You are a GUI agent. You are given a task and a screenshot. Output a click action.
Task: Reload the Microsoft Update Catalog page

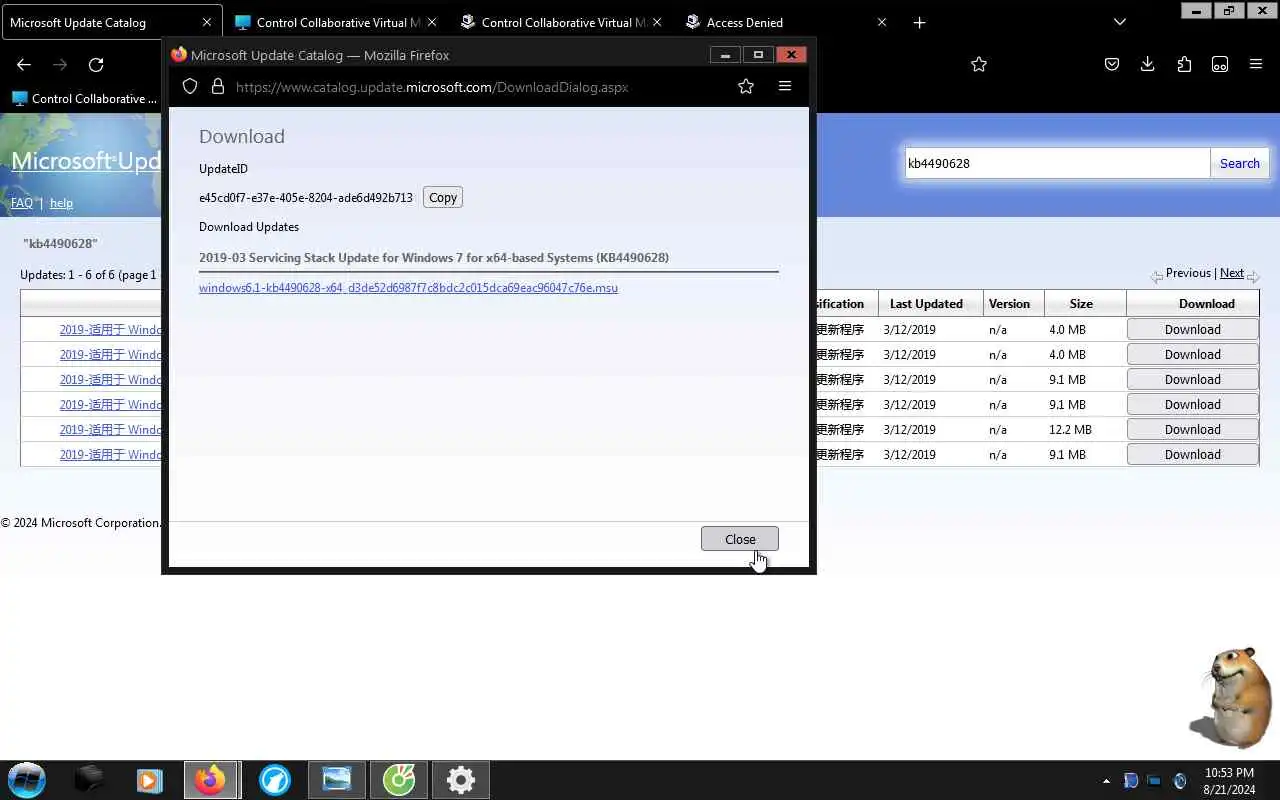pyautogui.click(x=96, y=64)
